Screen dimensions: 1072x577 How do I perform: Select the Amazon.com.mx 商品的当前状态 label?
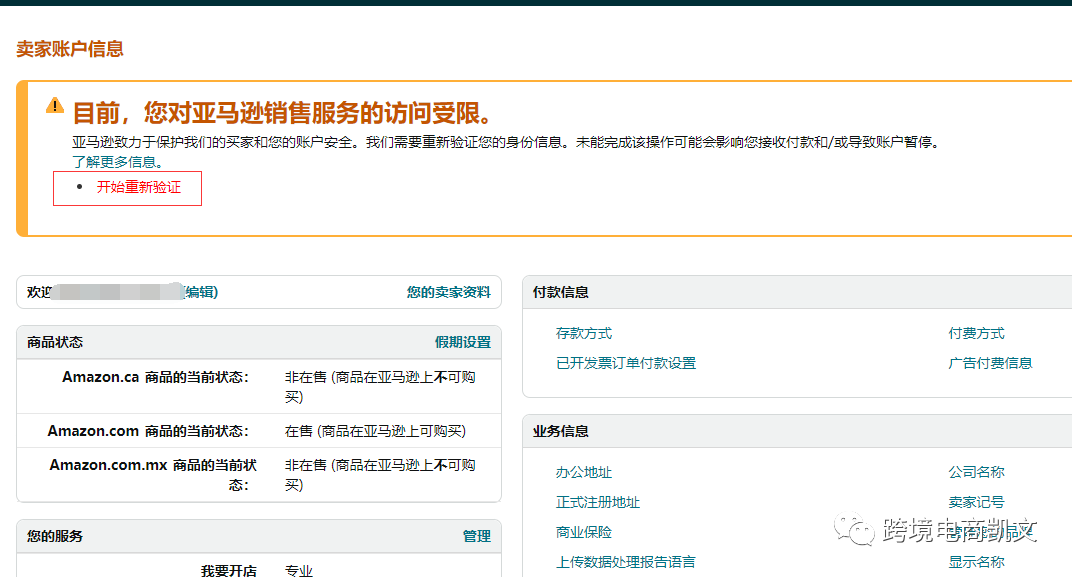click(x=152, y=474)
